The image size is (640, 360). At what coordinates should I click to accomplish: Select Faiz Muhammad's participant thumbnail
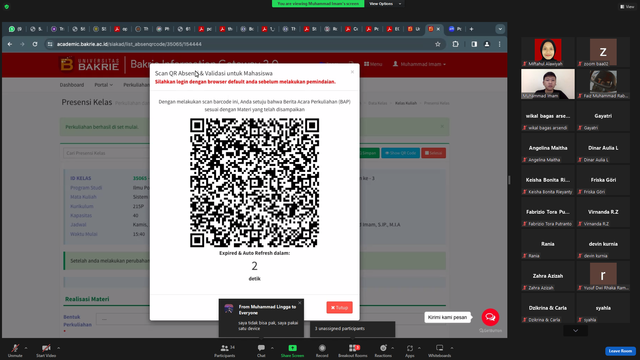click(603, 84)
